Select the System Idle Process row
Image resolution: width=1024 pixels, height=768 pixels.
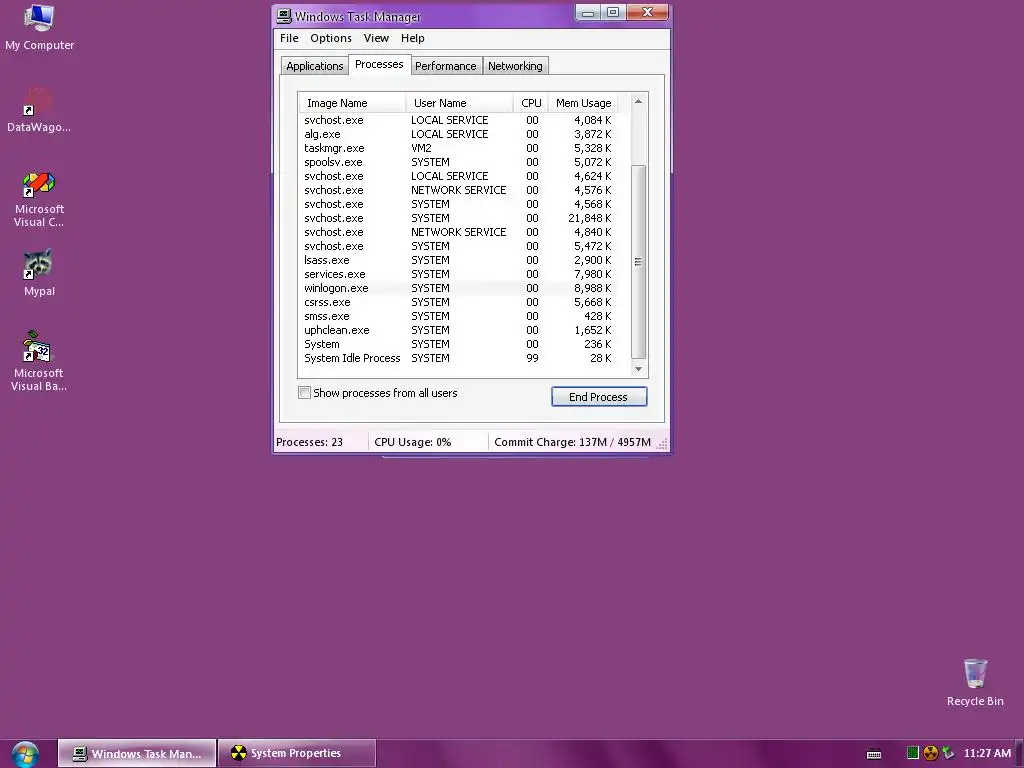(x=458, y=358)
